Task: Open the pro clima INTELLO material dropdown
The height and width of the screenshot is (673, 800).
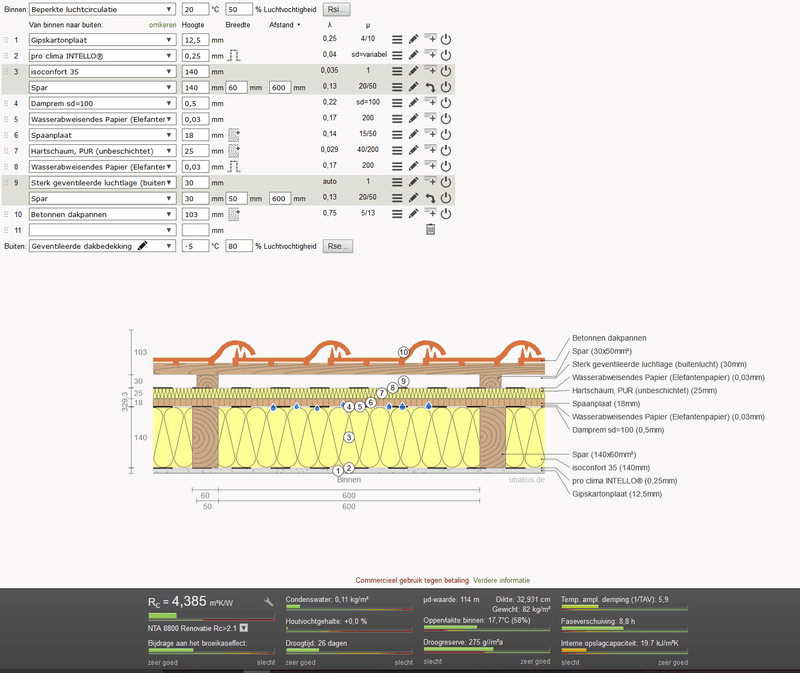Action: click(x=102, y=56)
